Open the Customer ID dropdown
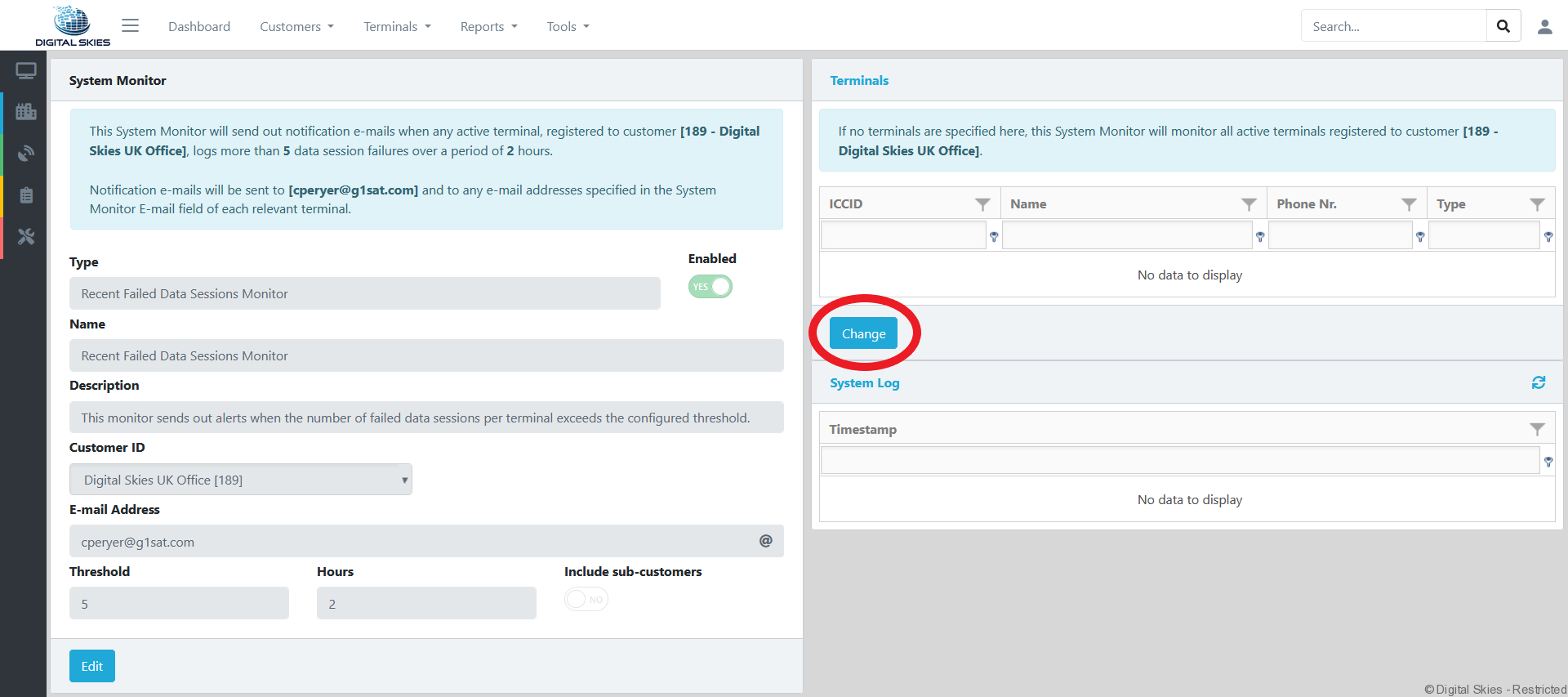Image resolution: width=1568 pixels, height=697 pixels. click(241, 480)
